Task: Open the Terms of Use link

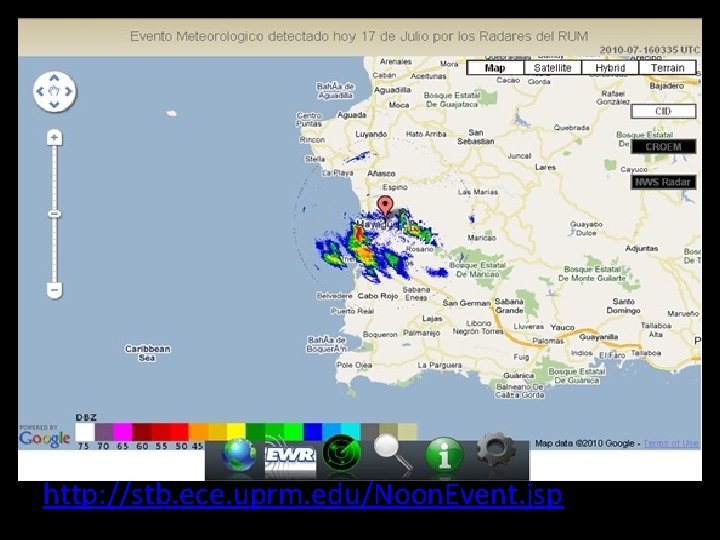Action: [x=670, y=444]
